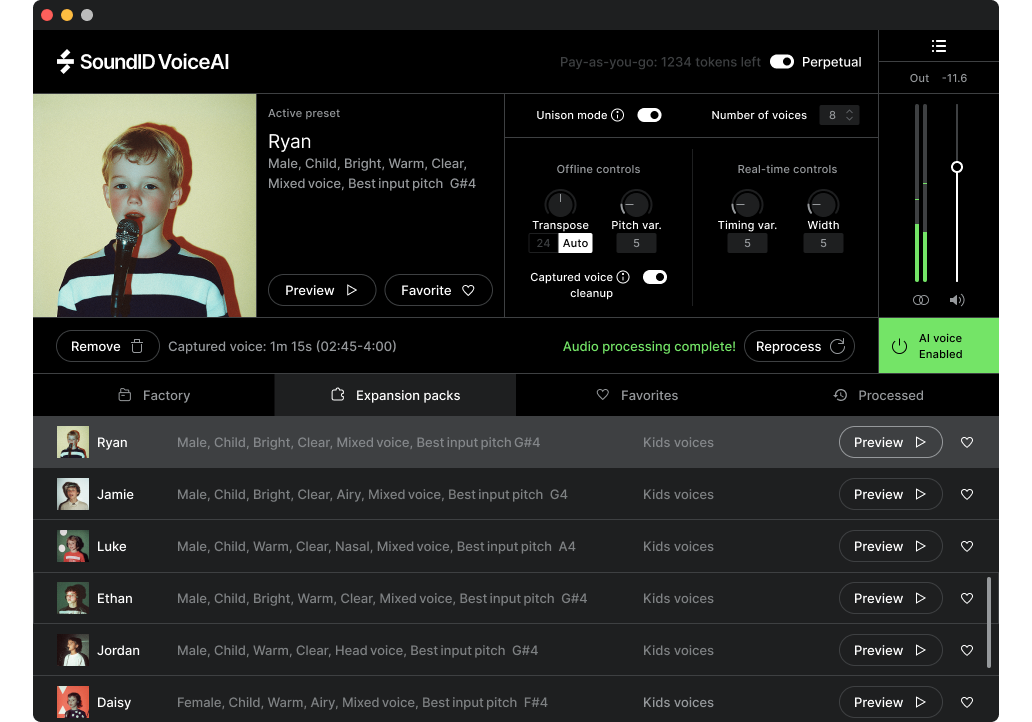The height and width of the screenshot is (722, 1032).
Task: Open the list menu icon above Out
Action: pyautogui.click(x=939, y=46)
